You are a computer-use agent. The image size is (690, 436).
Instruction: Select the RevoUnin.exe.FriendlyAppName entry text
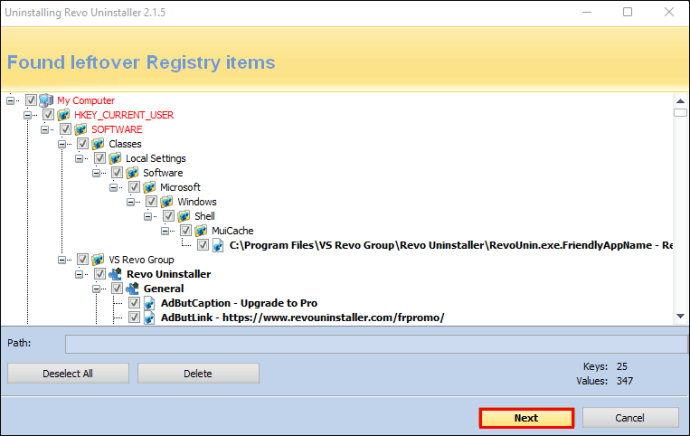click(451, 245)
